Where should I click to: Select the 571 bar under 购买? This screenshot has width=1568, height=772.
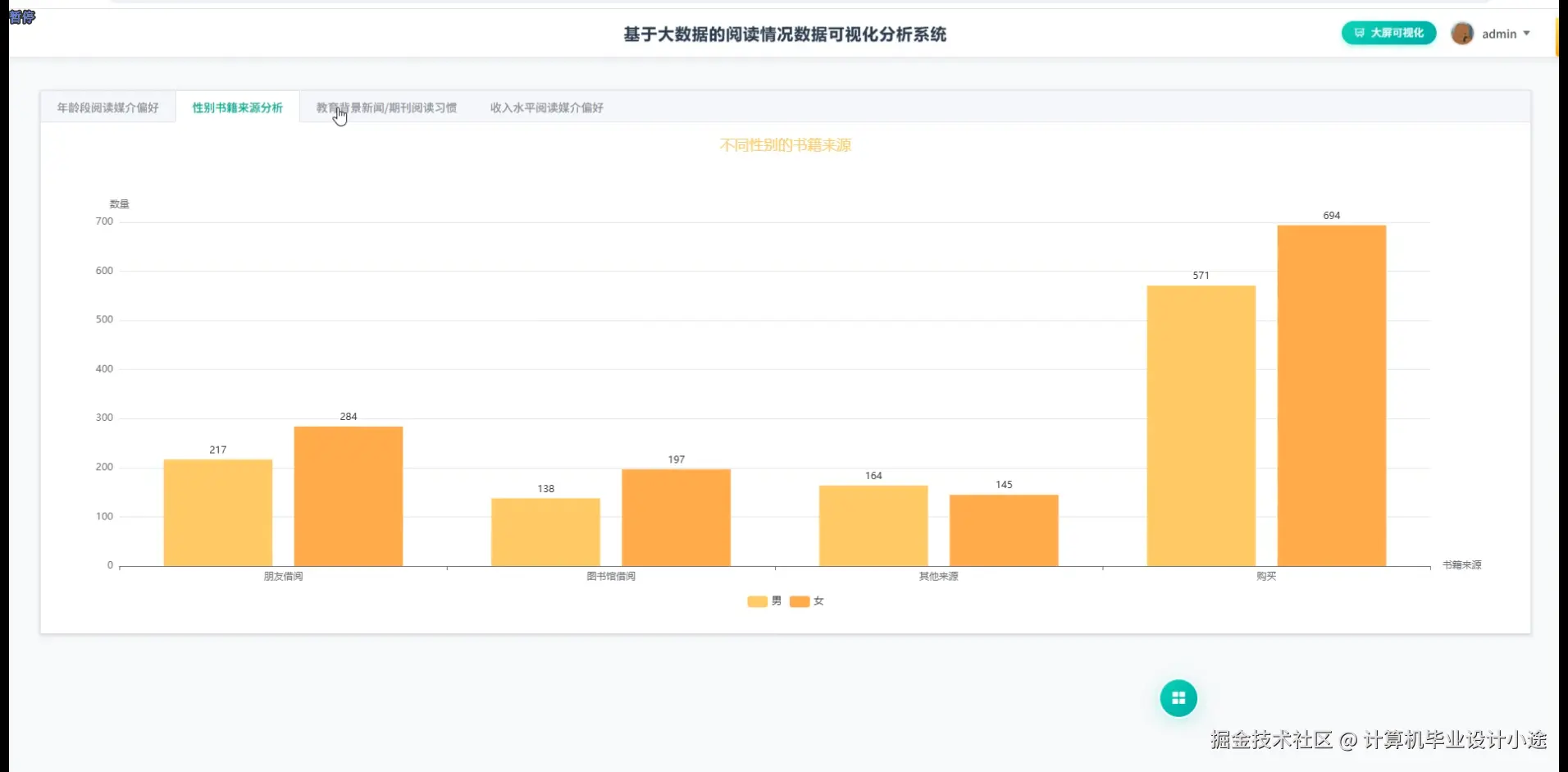(x=1200, y=423)
